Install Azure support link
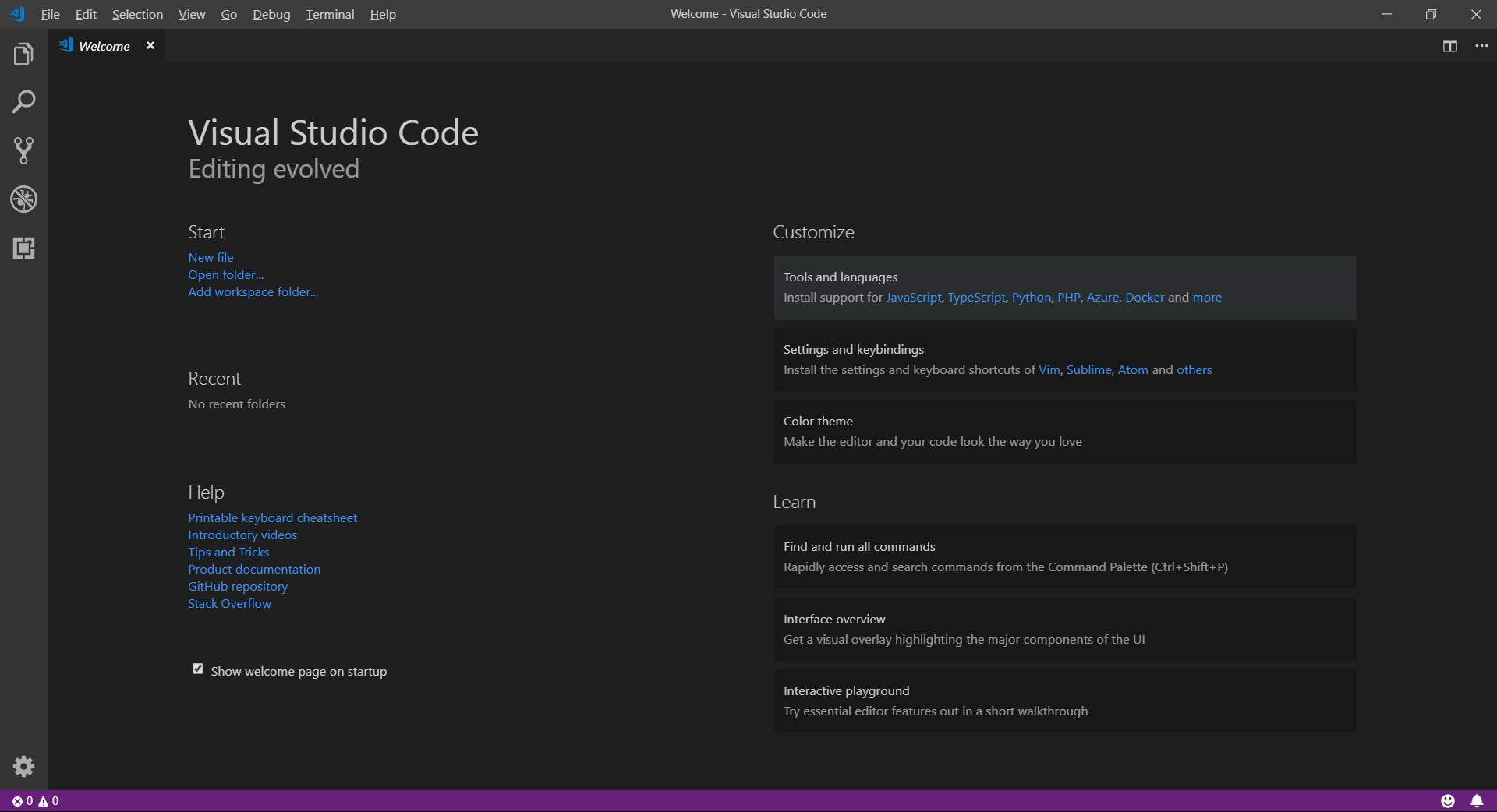 tap(1102, 297)
